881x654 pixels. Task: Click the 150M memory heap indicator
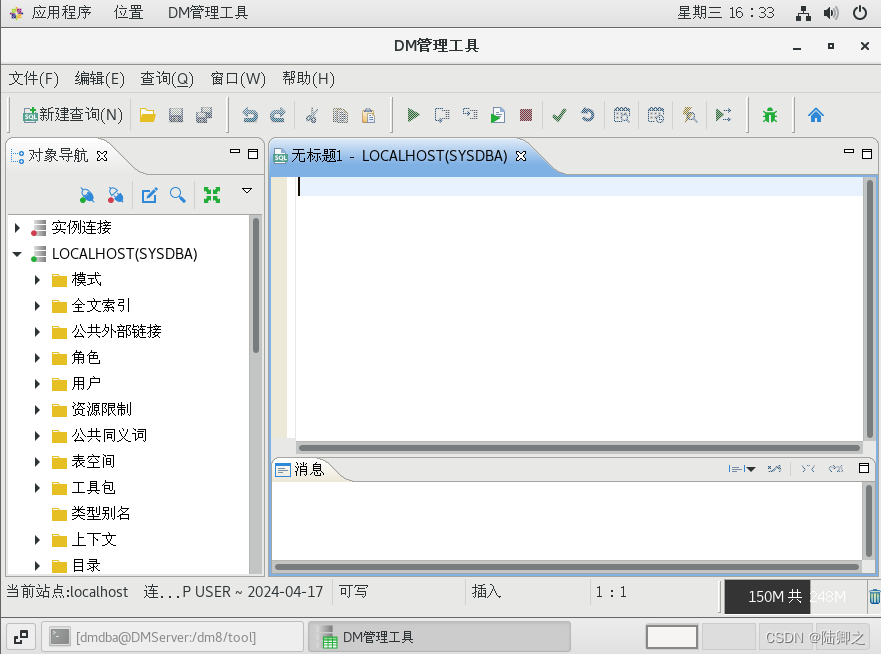[x=794, y=596]
